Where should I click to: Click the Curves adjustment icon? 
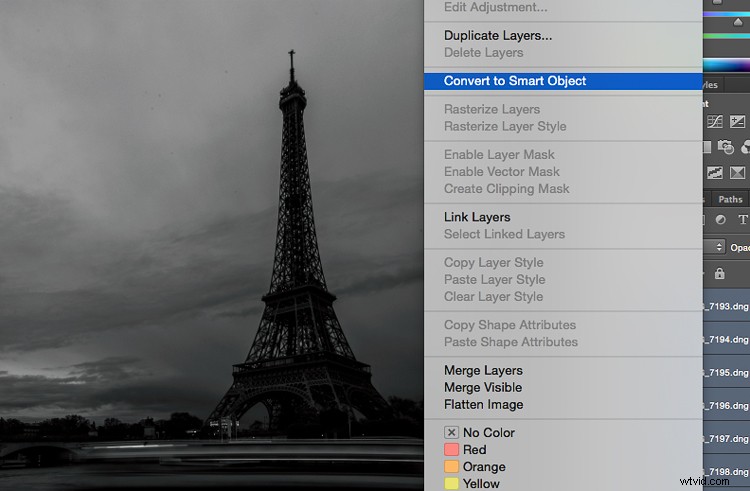[715, 121]
